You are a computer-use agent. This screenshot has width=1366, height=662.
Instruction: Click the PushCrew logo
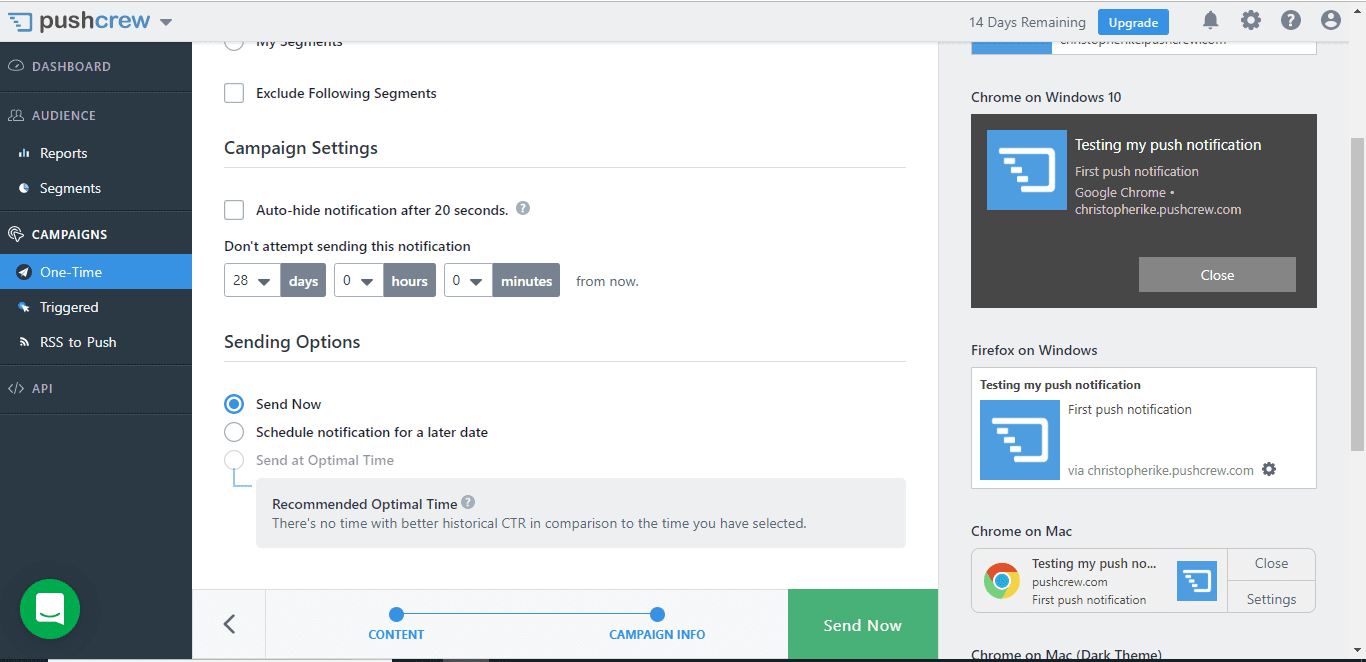(80, 21)
